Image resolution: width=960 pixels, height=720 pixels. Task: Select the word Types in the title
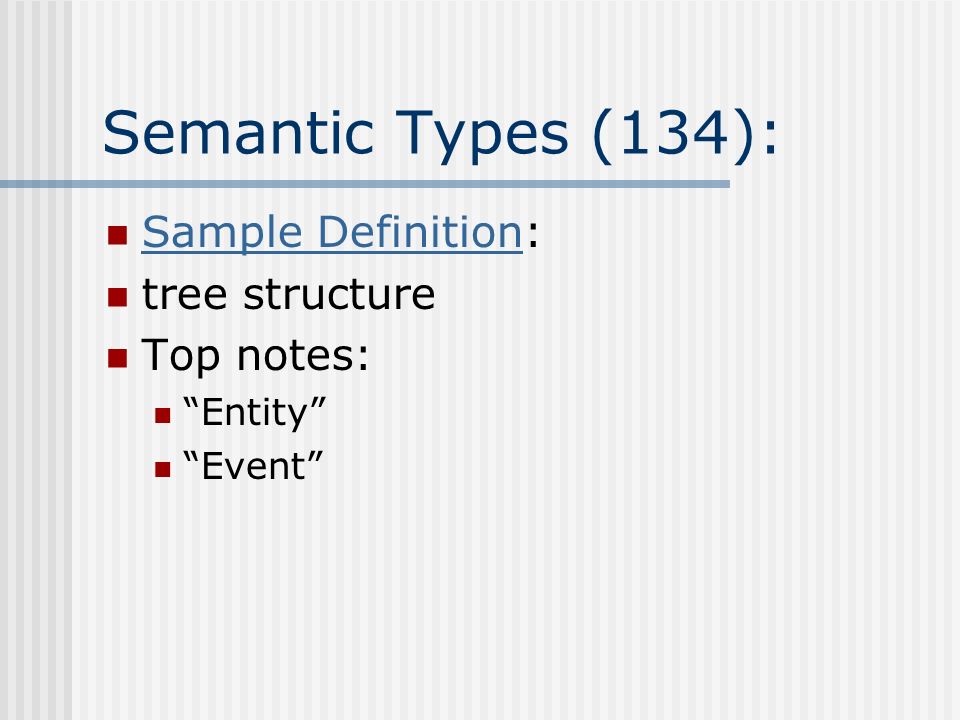pos(482,137)
